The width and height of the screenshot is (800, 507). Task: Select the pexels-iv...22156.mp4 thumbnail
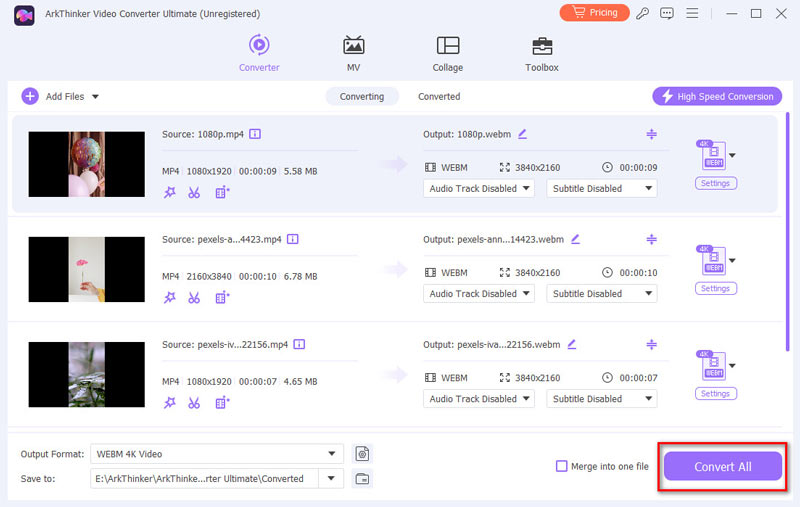tap(87, 374)
